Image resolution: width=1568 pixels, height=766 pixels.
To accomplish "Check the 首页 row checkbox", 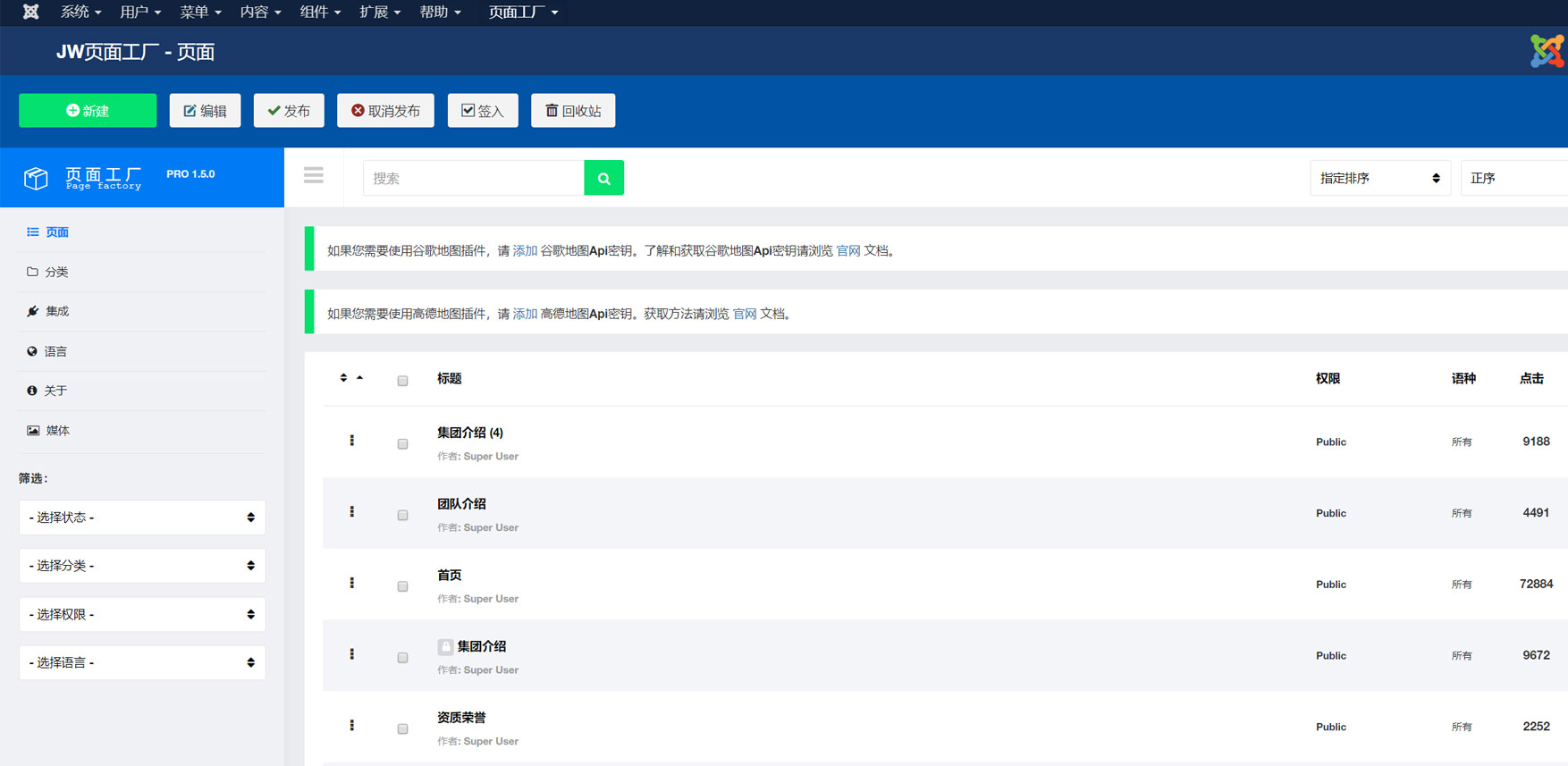I will [402, 586].
